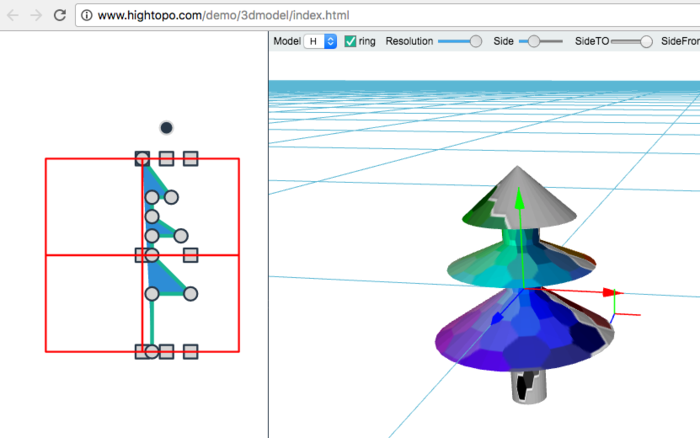
Task: Adjust the Resolution slider handle
Action: [x=476, y=41]
